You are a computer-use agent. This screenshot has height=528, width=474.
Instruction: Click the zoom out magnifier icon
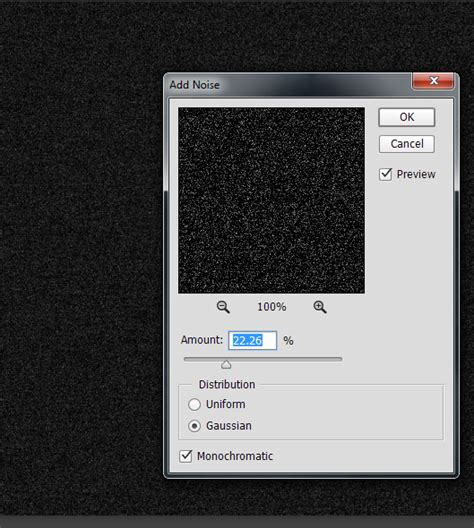pos(223,307)
